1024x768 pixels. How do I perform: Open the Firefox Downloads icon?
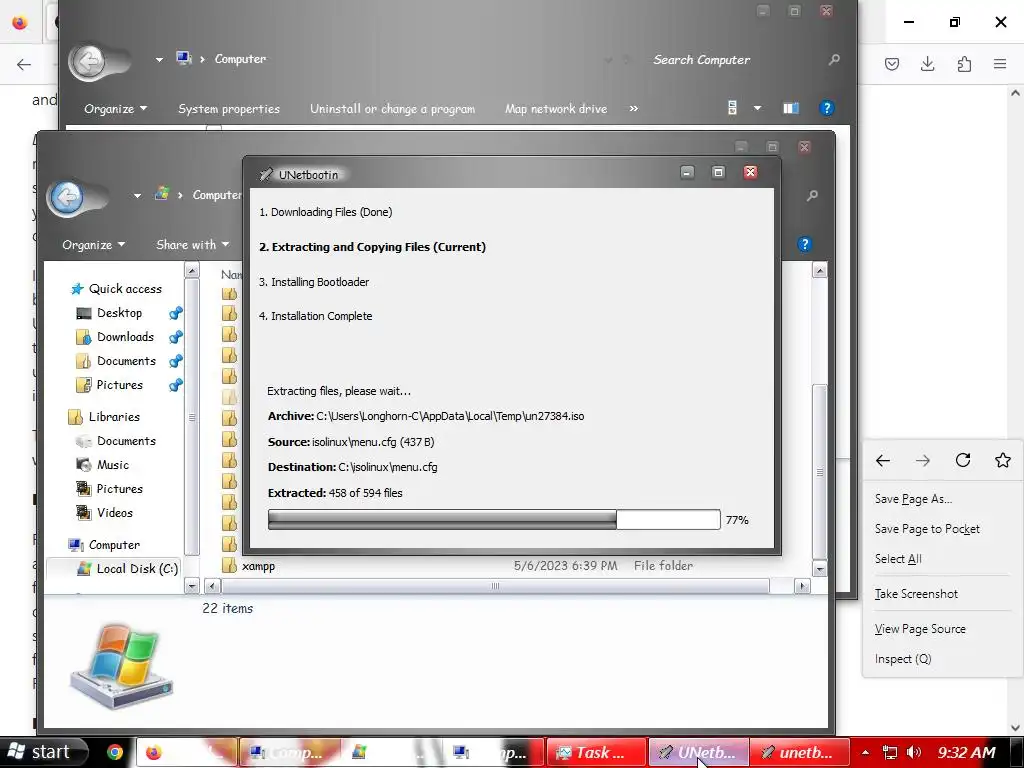click(x=927, y=64)
